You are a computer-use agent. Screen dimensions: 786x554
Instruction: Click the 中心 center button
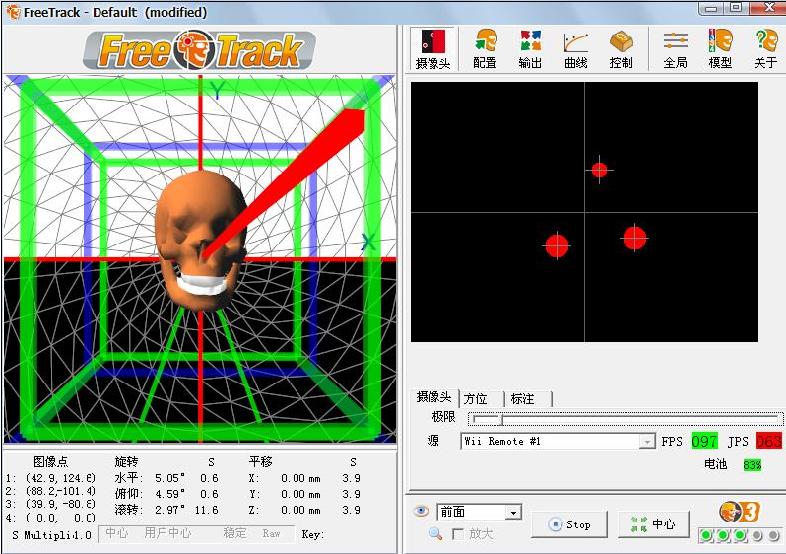pos(654,524)
